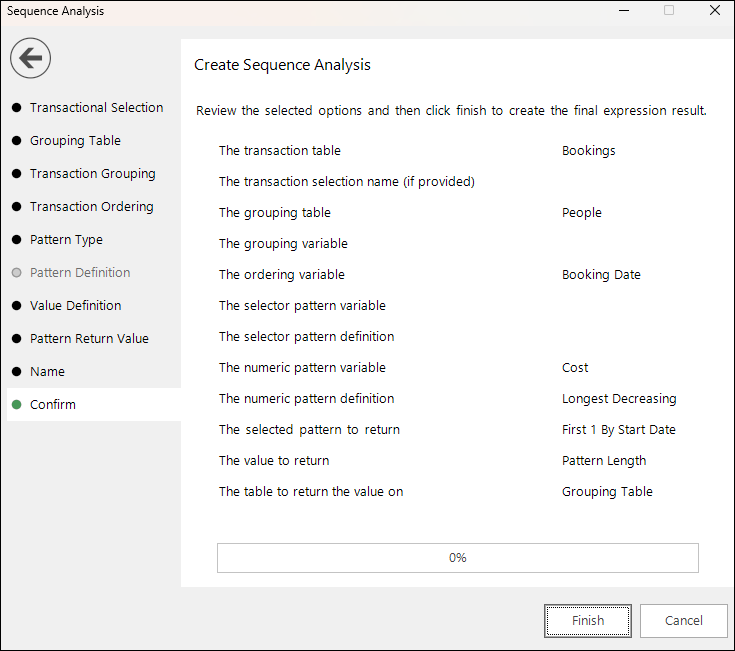Switch to the Pattern Return Value step
The image size is (735, 651).
[x=89, y=338]
